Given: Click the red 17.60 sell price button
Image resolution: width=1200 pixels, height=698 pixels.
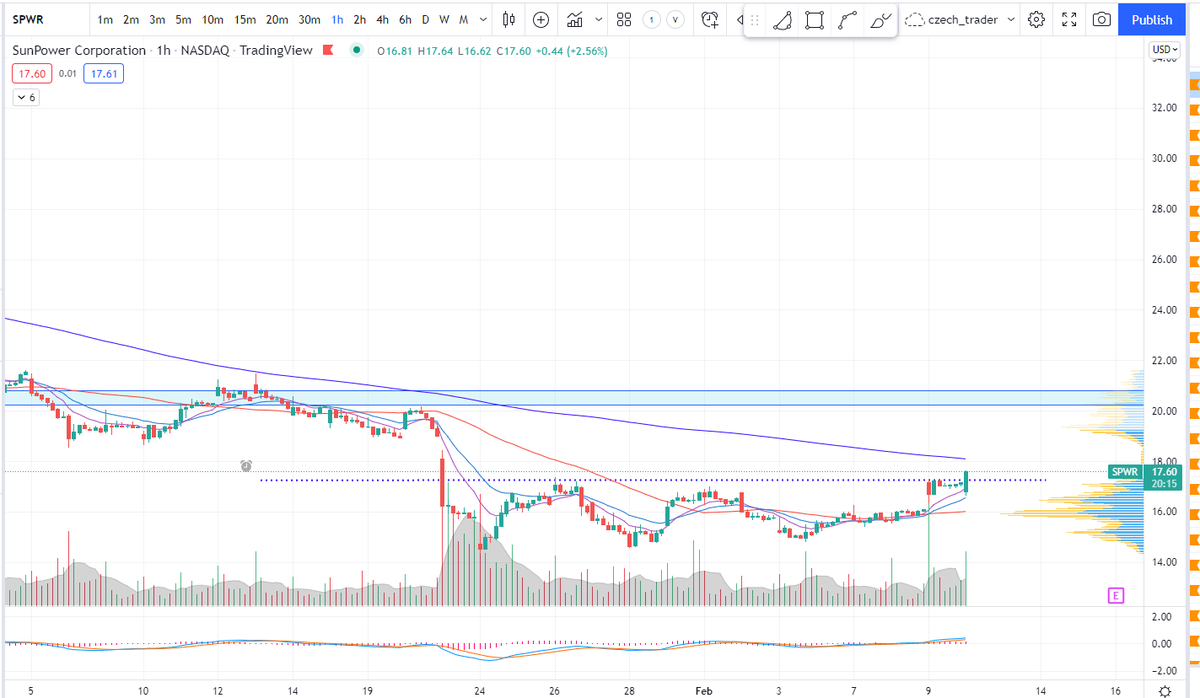Looking at the screenshot, I should pyautogui.click(x=32, y=73).
